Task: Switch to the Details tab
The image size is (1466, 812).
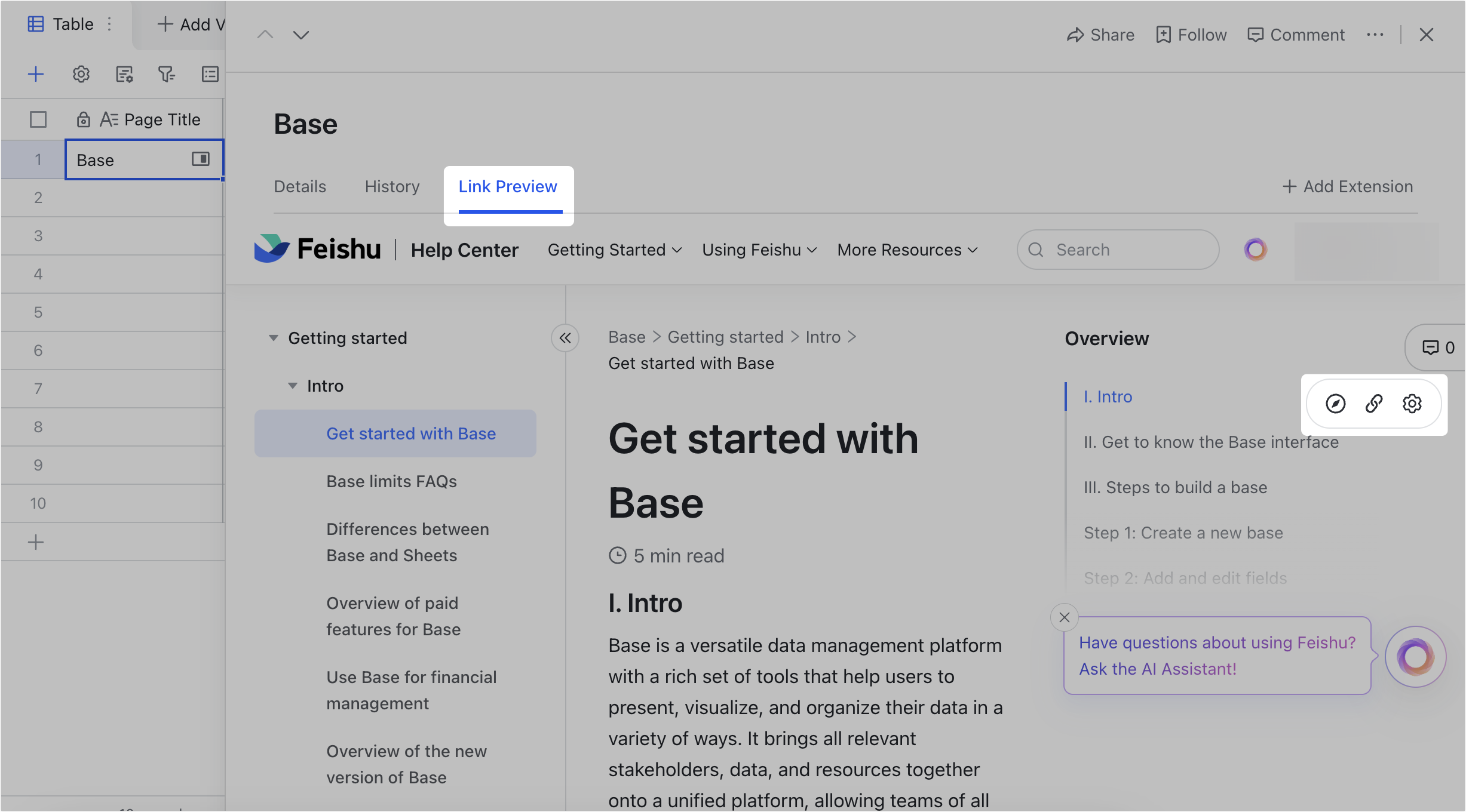Action: click(x=300, y=186)
